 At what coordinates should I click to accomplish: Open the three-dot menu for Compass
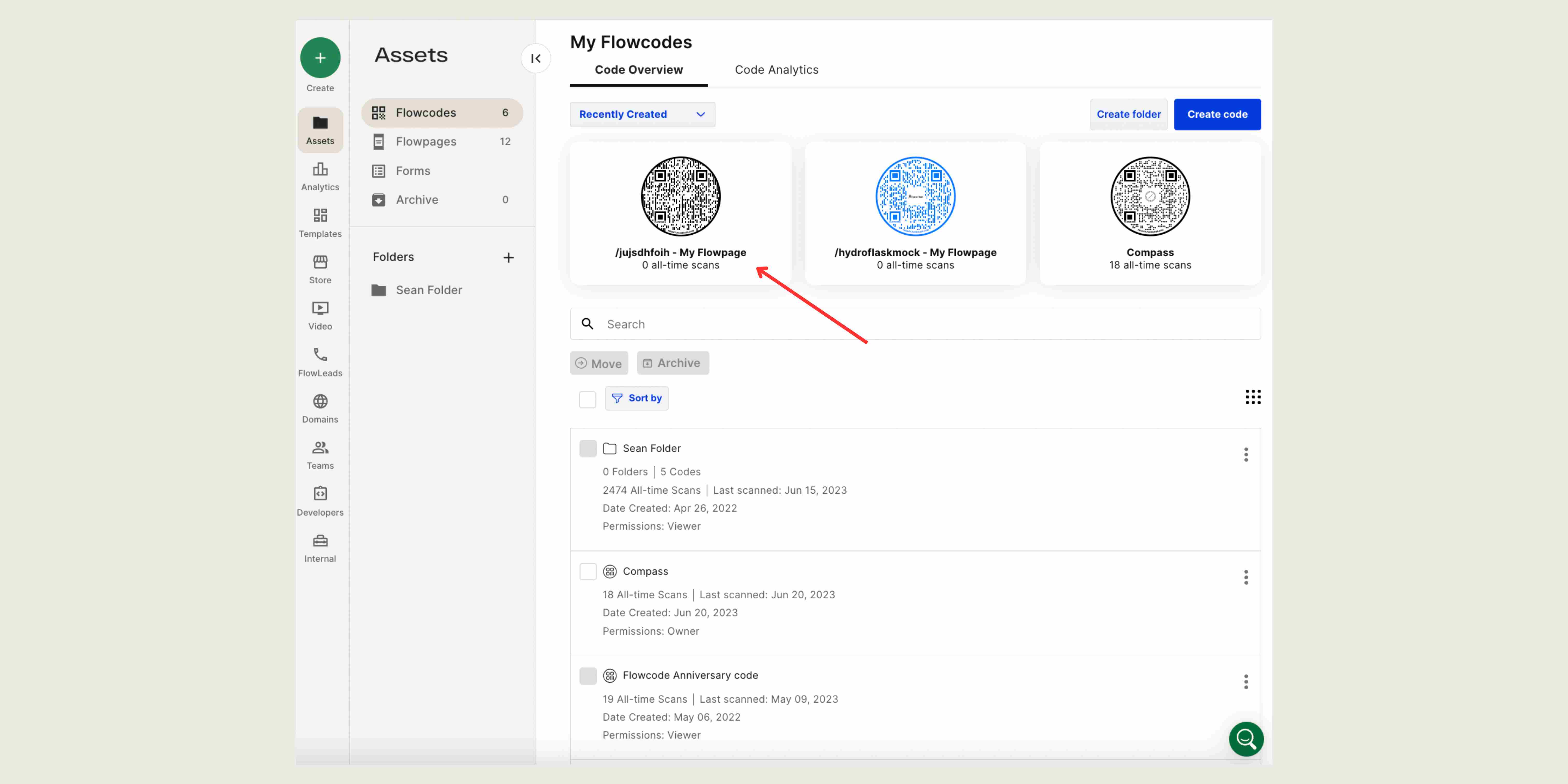pos(1246,577)
